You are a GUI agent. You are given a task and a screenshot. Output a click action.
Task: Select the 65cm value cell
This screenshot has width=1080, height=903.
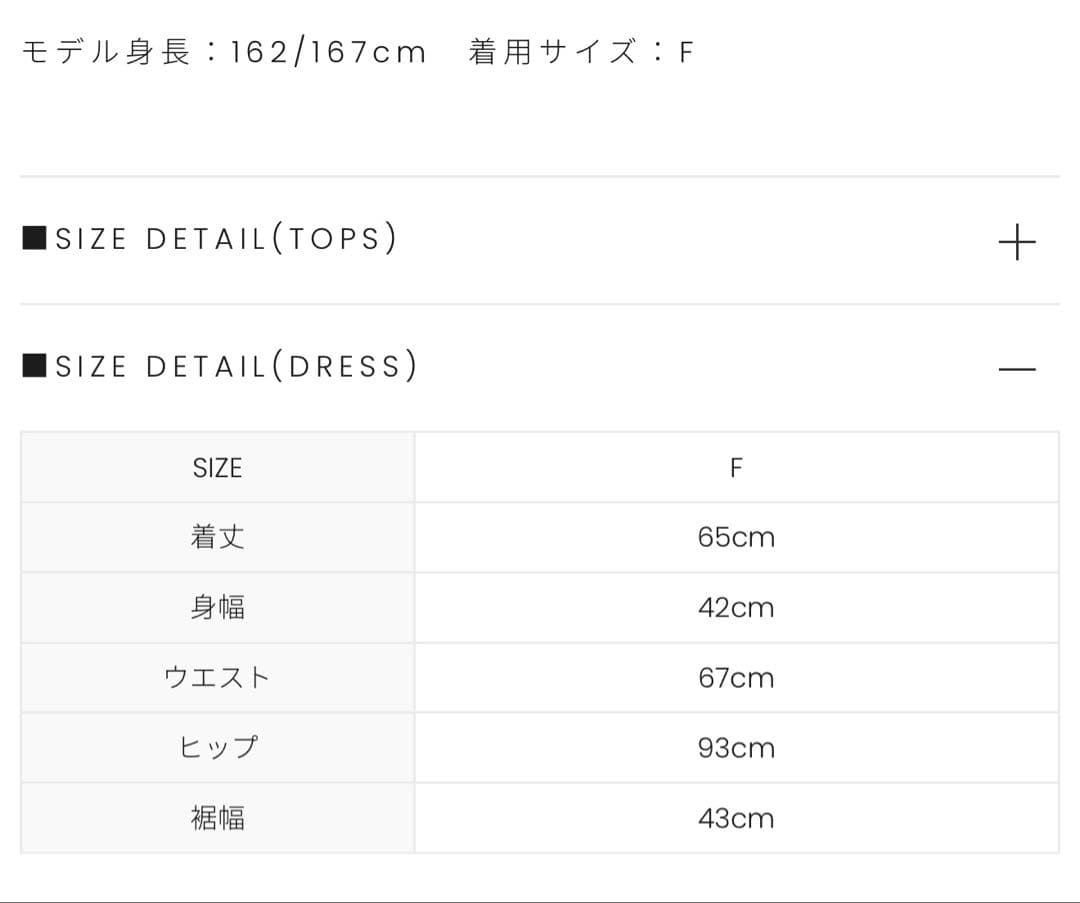[x=736, y=538]
